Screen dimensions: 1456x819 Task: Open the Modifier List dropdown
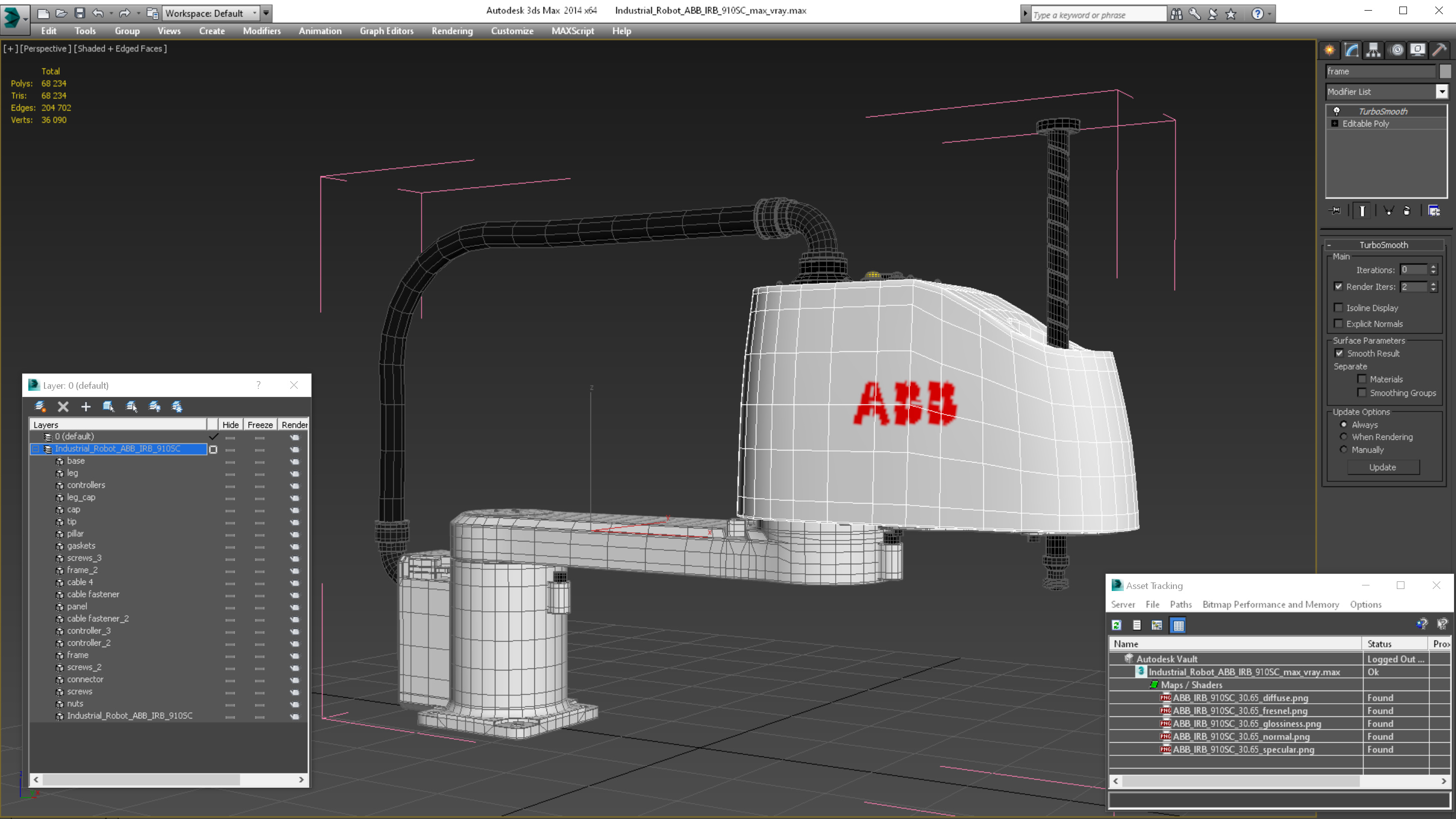[x=1441, y=92]
